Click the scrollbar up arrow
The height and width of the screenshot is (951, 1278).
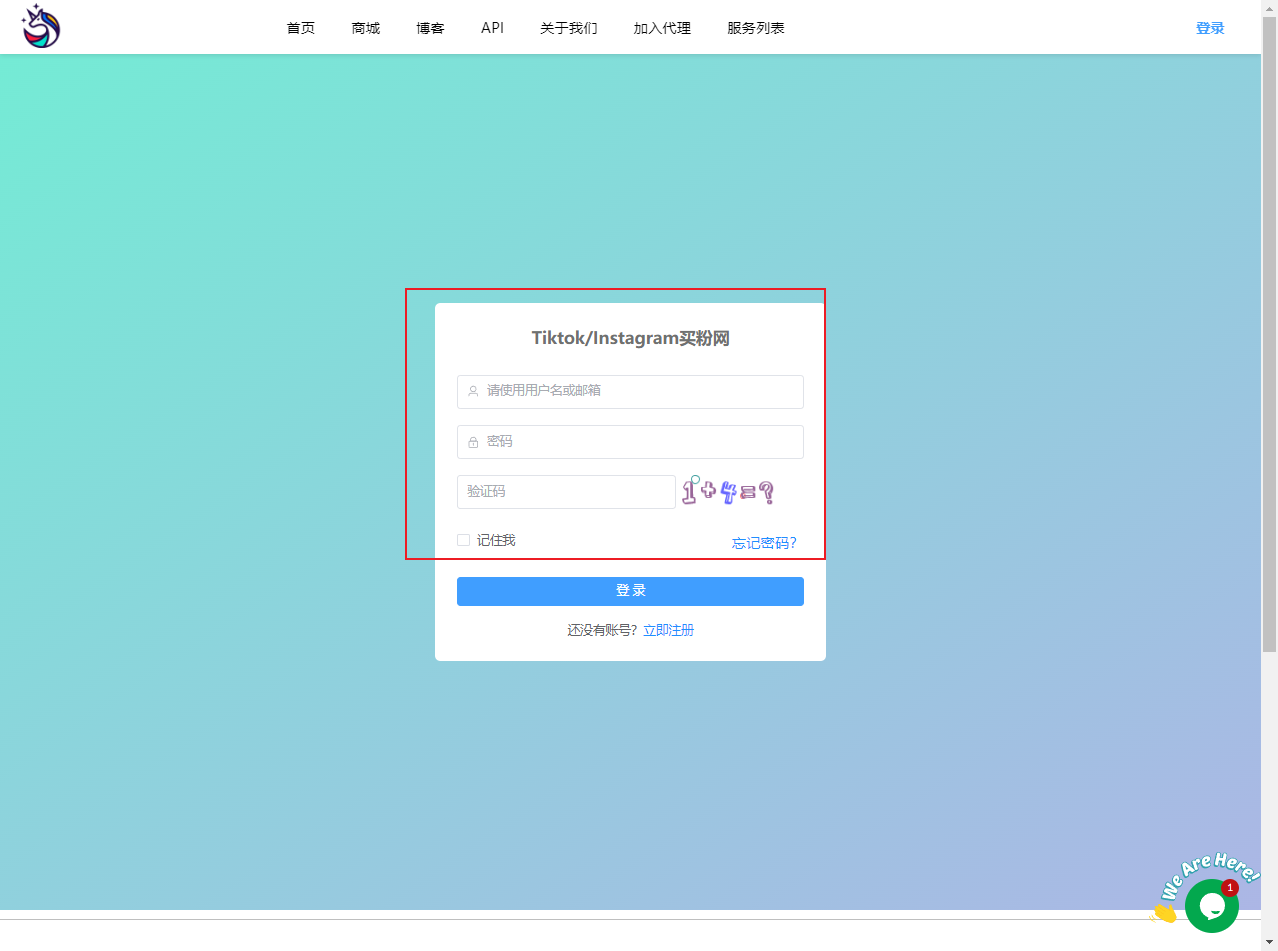(x=1269, y=8)
